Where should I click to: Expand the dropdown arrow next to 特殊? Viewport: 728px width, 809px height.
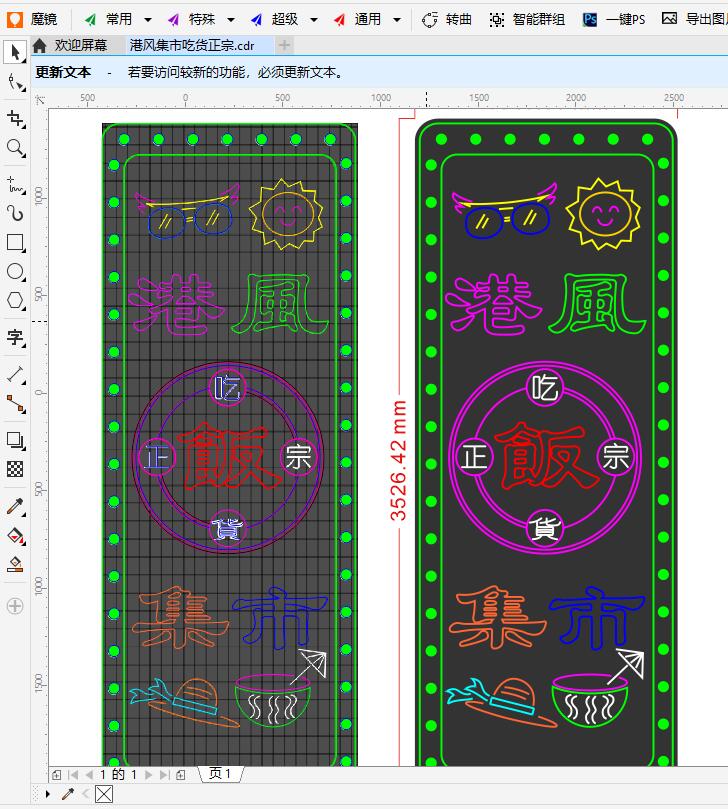click(231, 20)
